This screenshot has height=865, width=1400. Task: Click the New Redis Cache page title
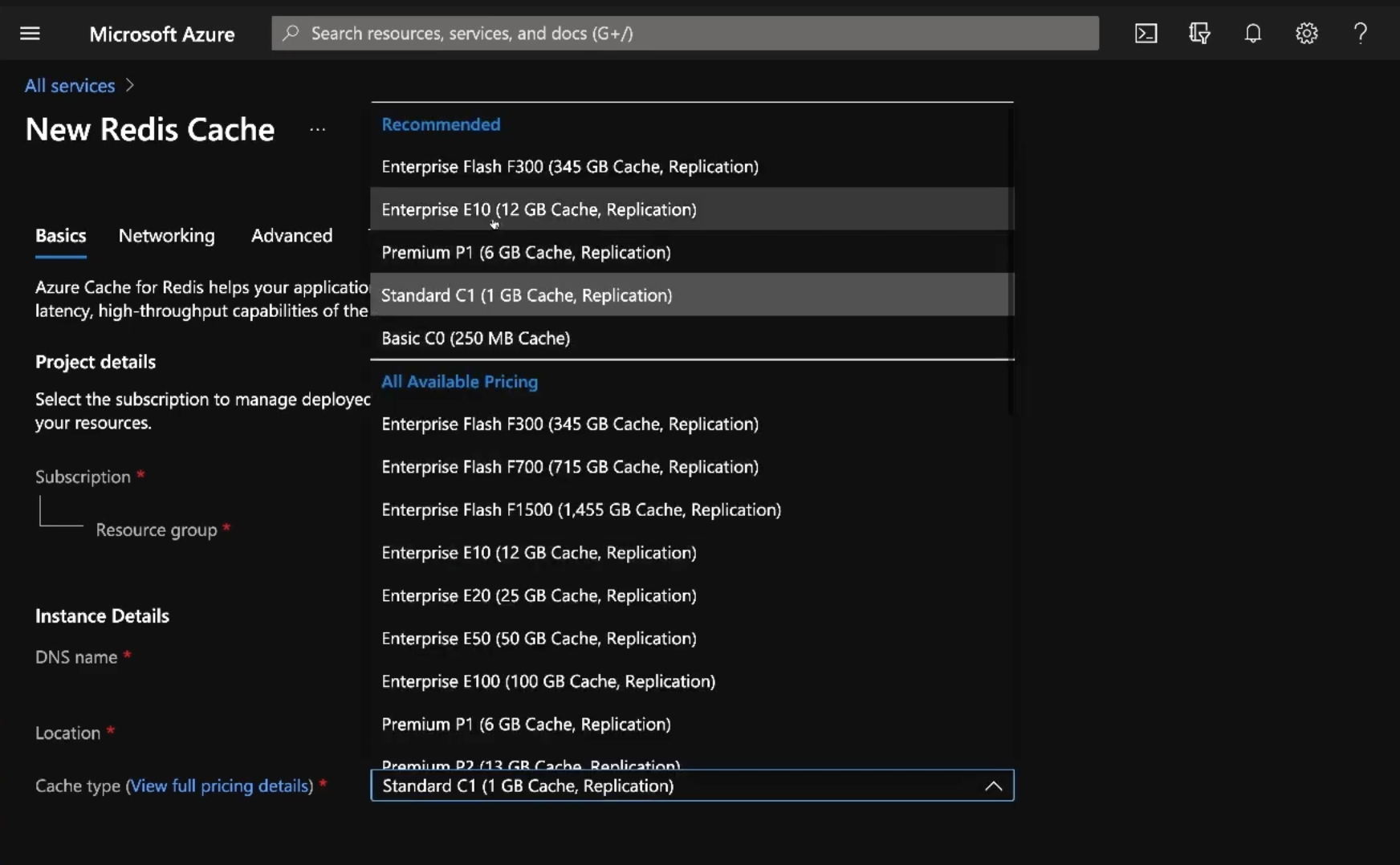[x=150, y=129]
